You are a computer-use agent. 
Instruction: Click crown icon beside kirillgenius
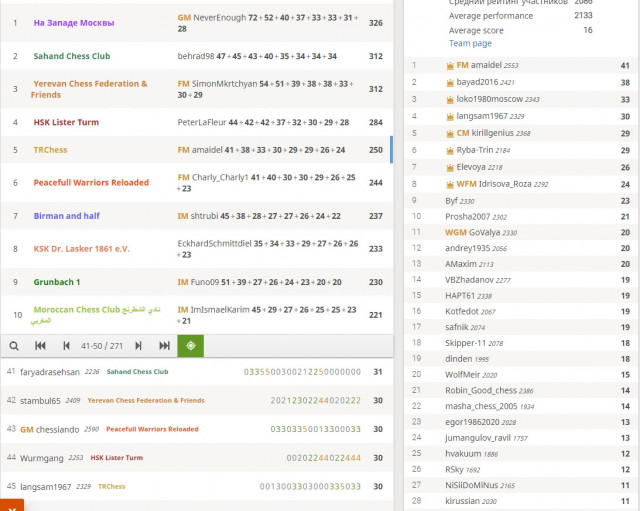tap(450, 133)
